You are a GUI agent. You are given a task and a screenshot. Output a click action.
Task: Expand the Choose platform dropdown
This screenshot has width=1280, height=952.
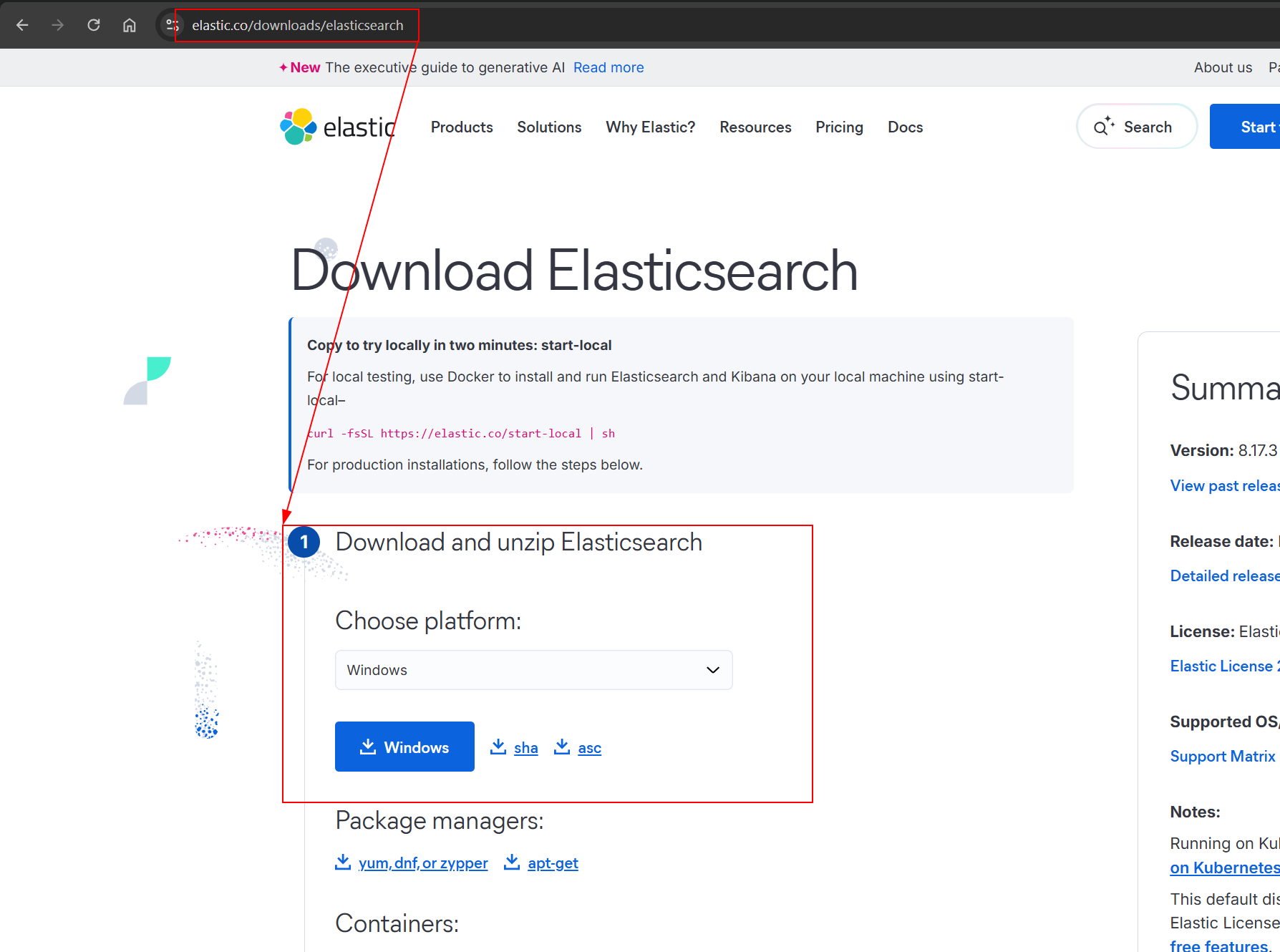533,670
